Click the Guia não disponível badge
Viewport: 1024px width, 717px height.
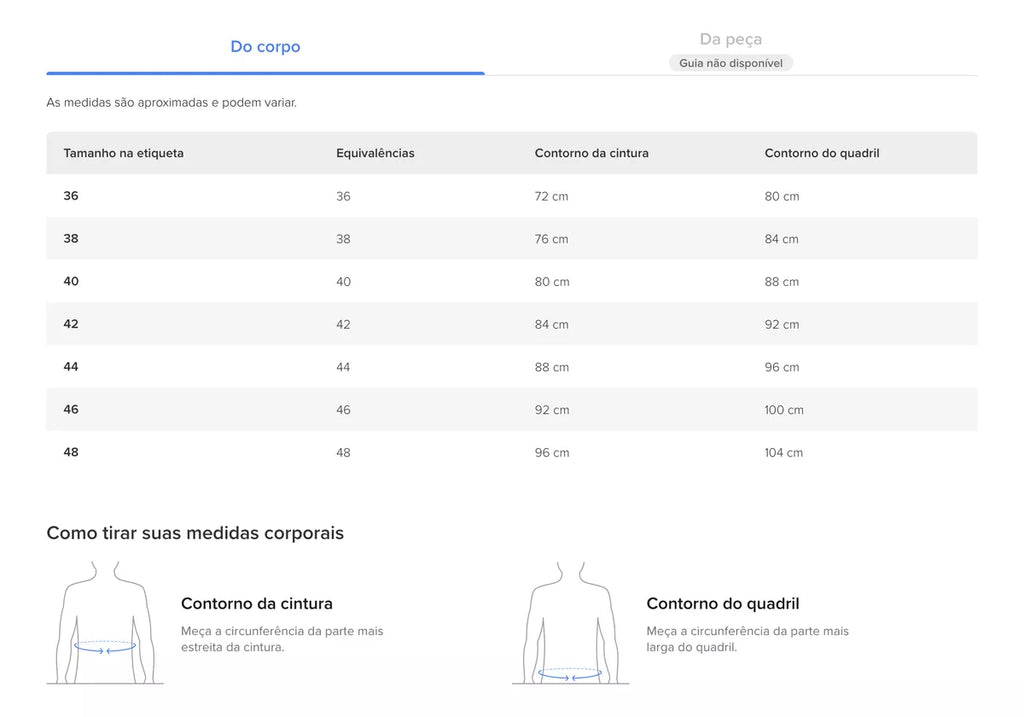731,63
